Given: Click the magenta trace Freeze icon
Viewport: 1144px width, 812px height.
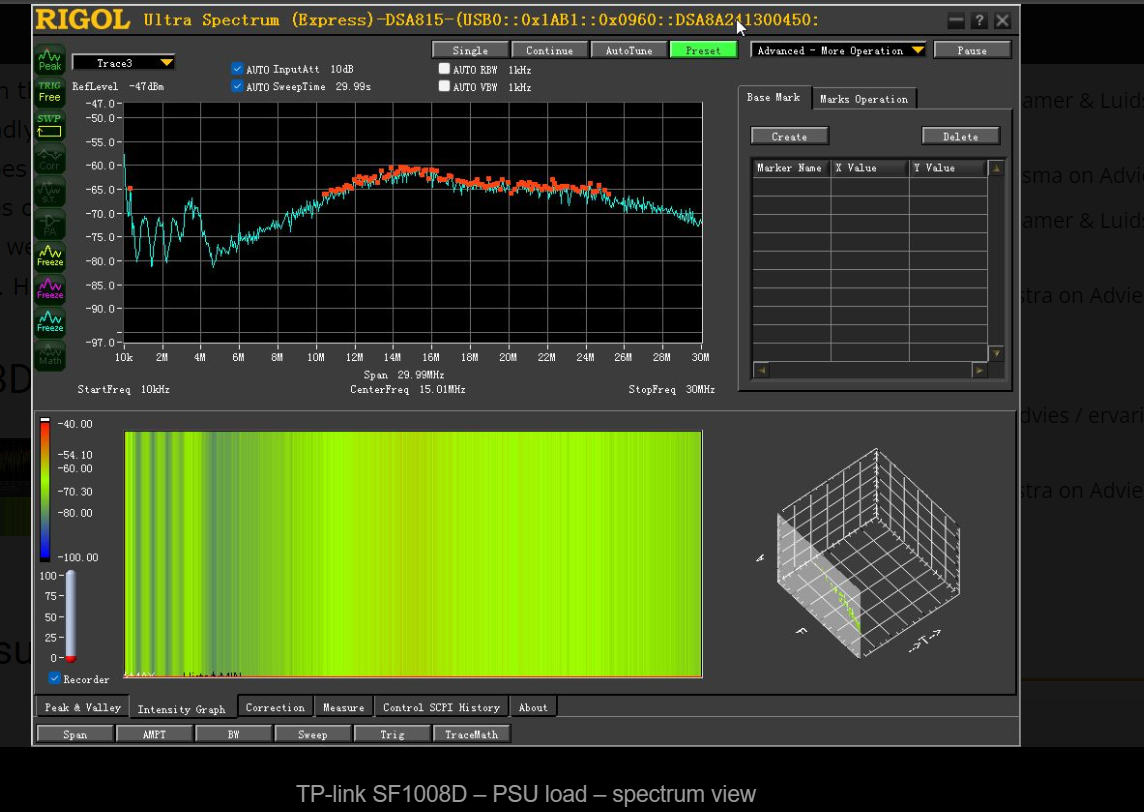Looking at the screenshot, I should [50, 289].
